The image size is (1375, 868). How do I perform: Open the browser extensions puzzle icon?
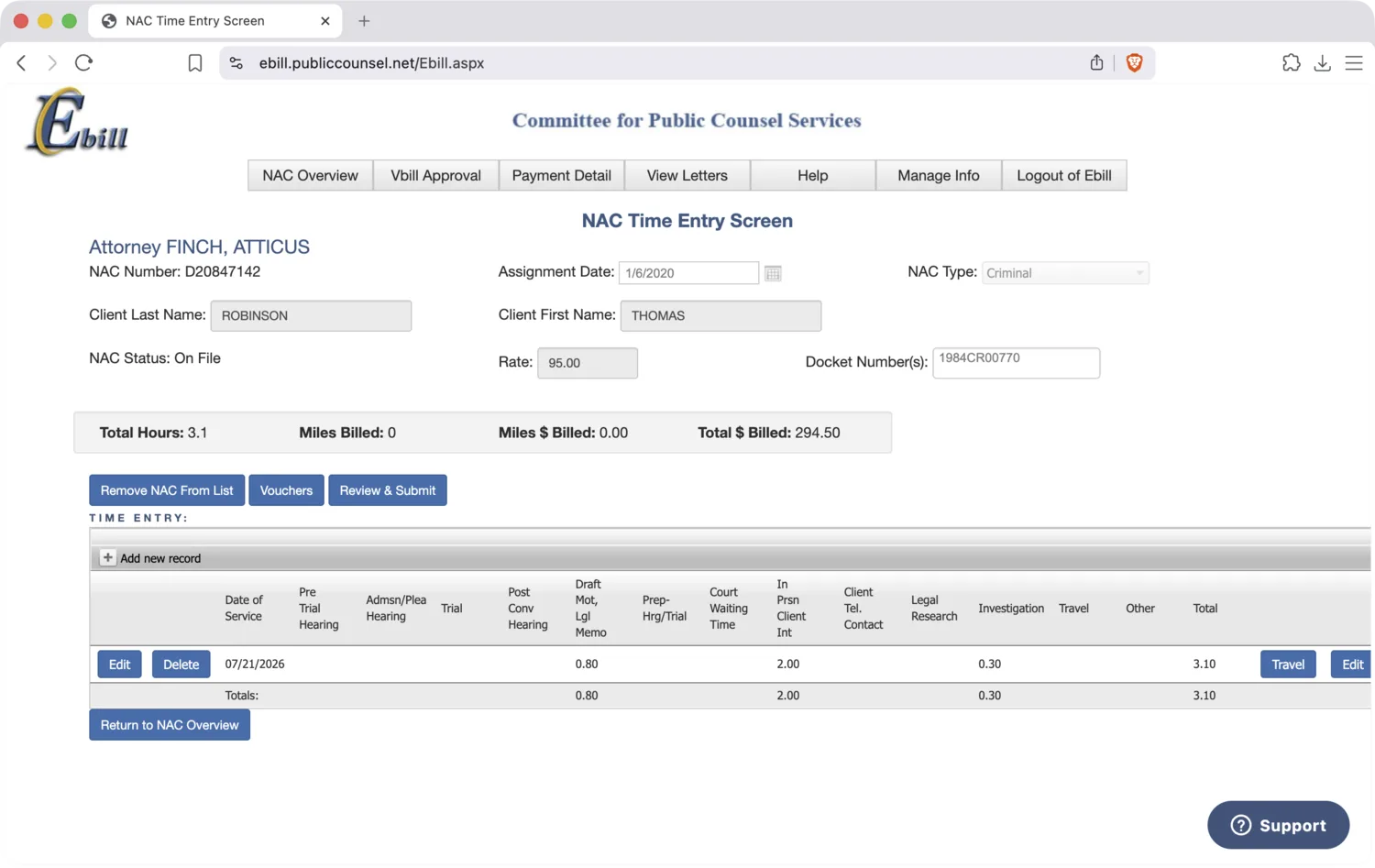1291,62
